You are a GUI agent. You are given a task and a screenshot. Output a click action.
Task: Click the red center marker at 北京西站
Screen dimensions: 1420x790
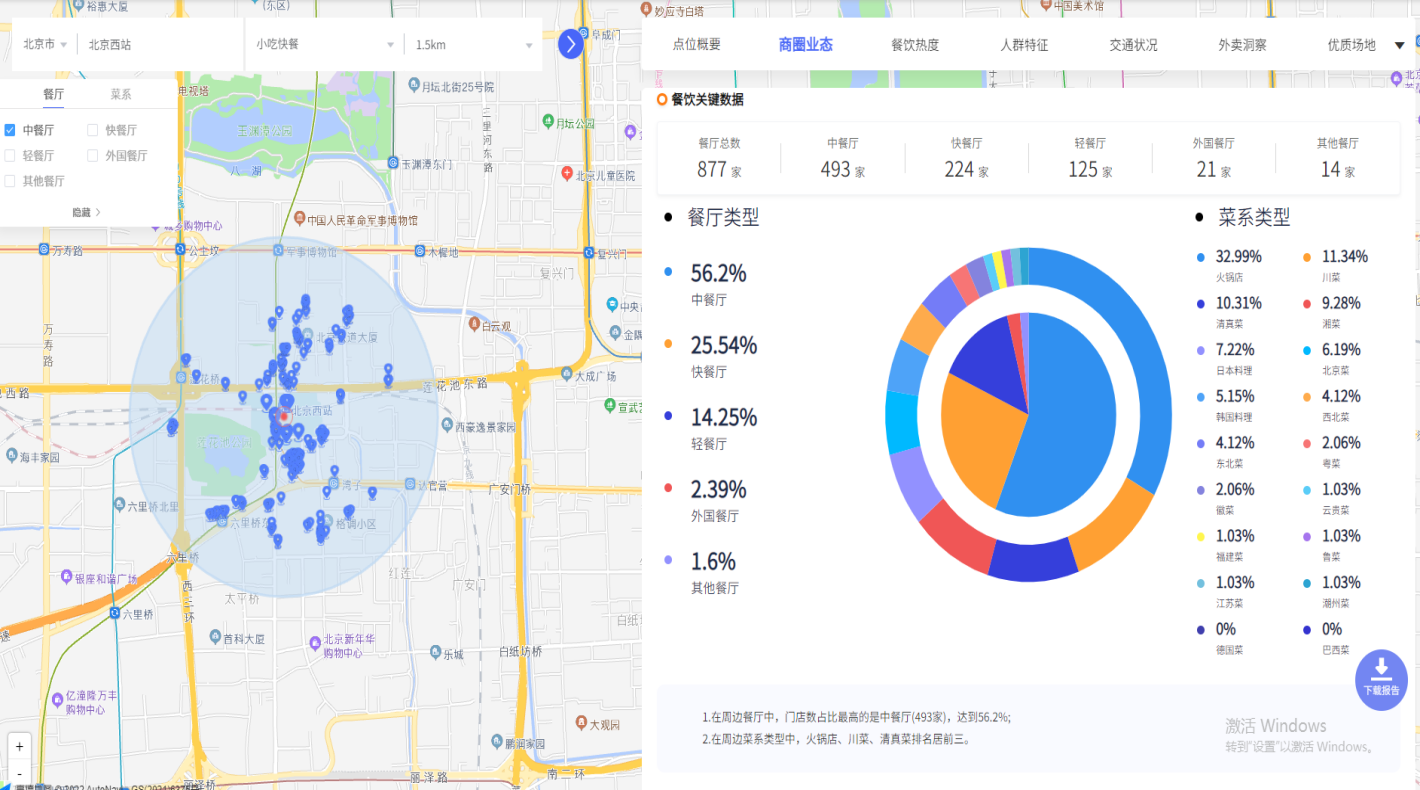284,416
